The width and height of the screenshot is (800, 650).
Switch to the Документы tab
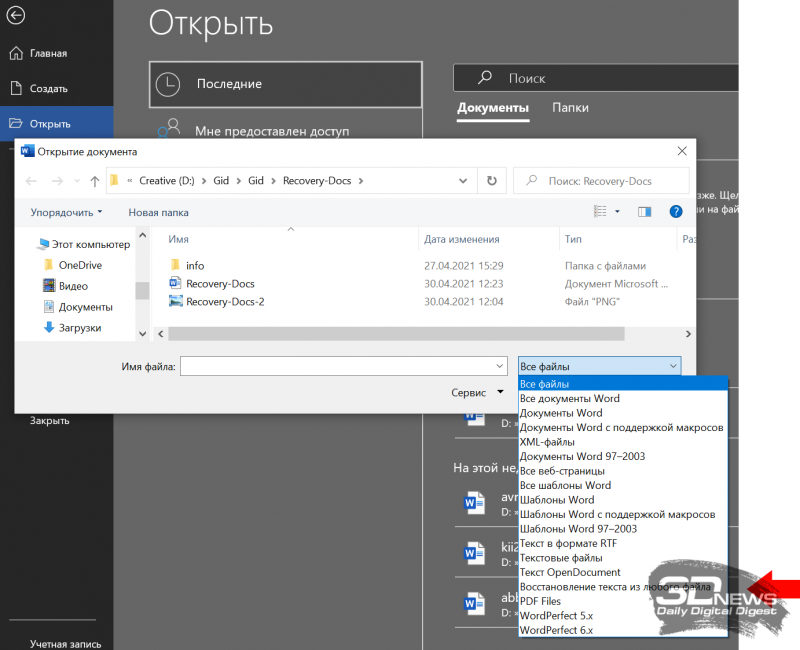point(493,108)
